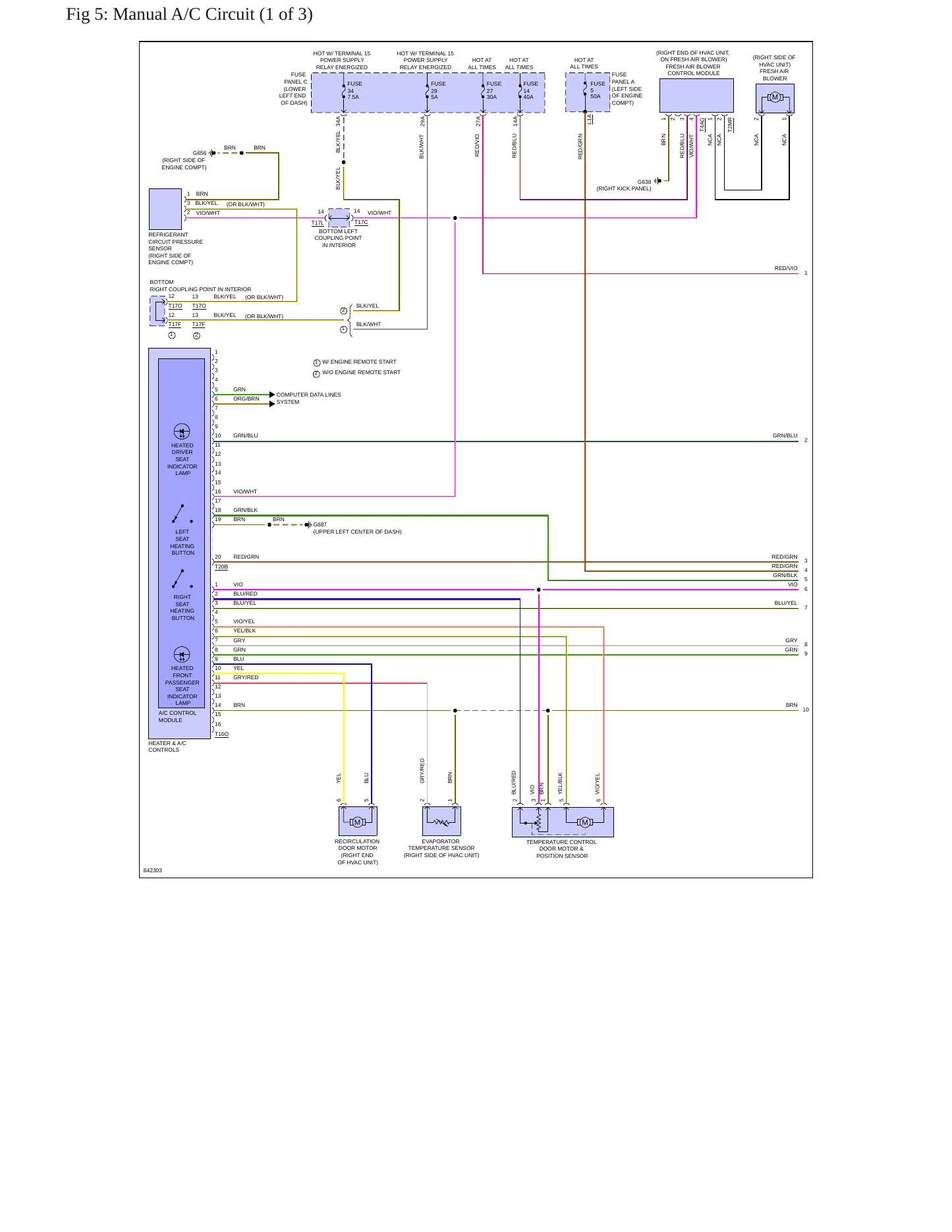Viewport: 952px width, 1232px height.
Task: Select the HEATER & A/C CONTROLS label
Action: click(x=167, y=746)
